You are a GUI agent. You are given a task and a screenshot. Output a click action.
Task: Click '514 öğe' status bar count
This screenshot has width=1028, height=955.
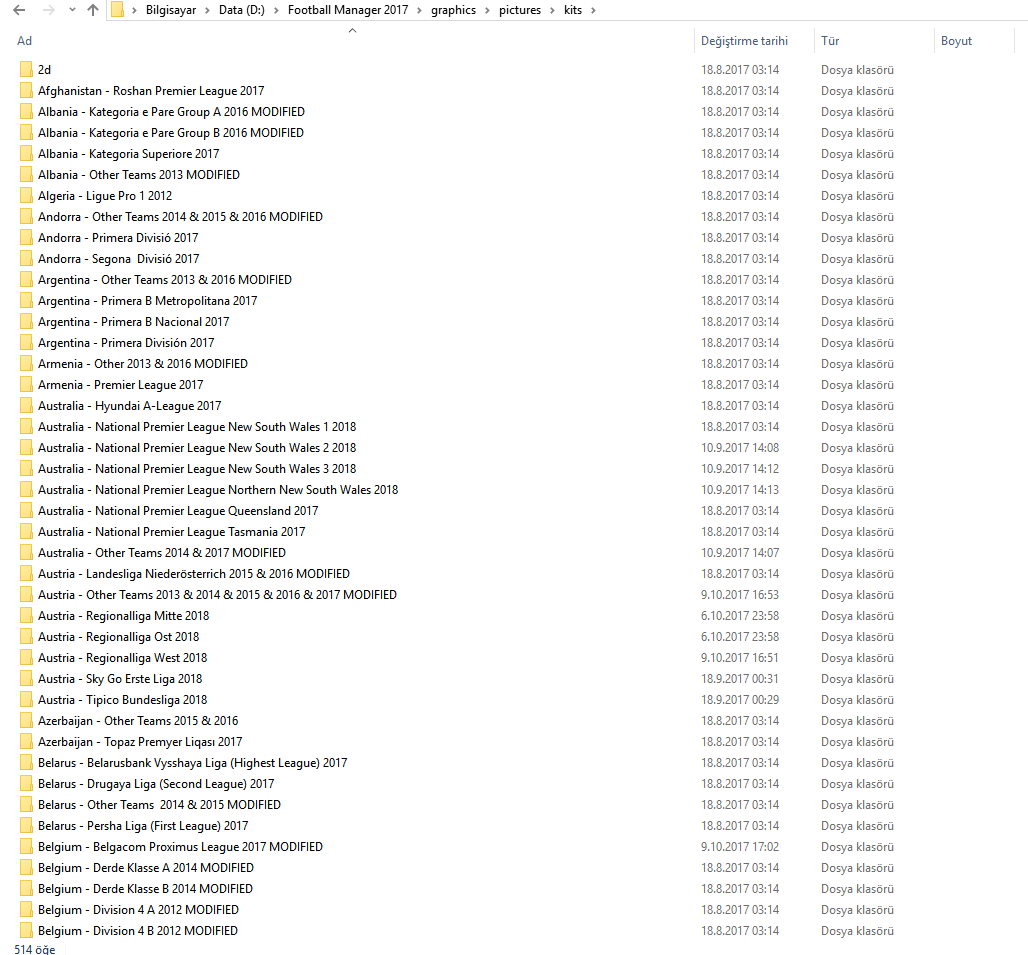pyautogui.click(x=35, y=949)
